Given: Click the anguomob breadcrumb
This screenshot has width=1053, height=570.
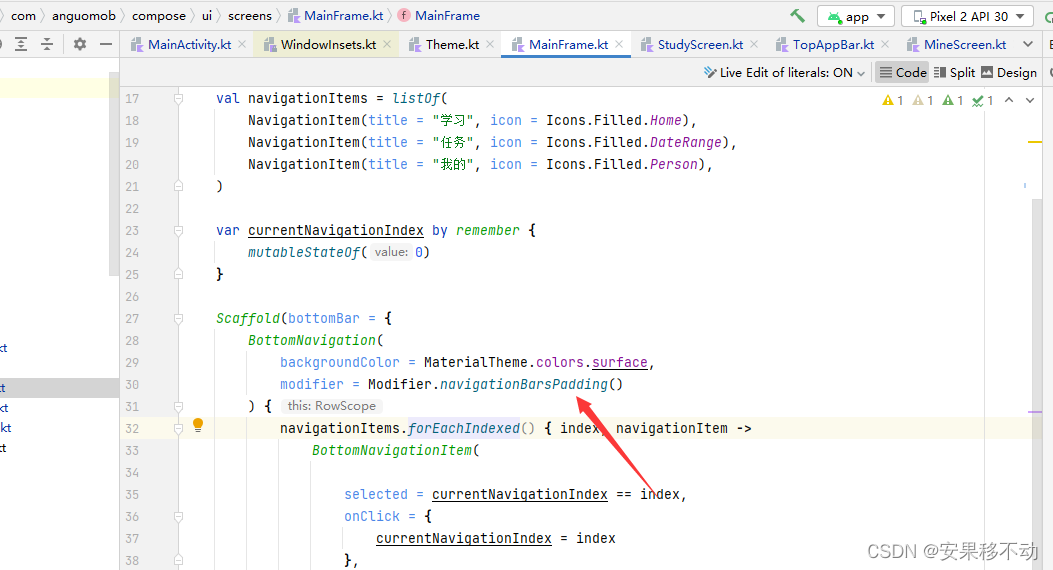Looking at the screenshot, I should pyautogui.click(x=84, y=15).
